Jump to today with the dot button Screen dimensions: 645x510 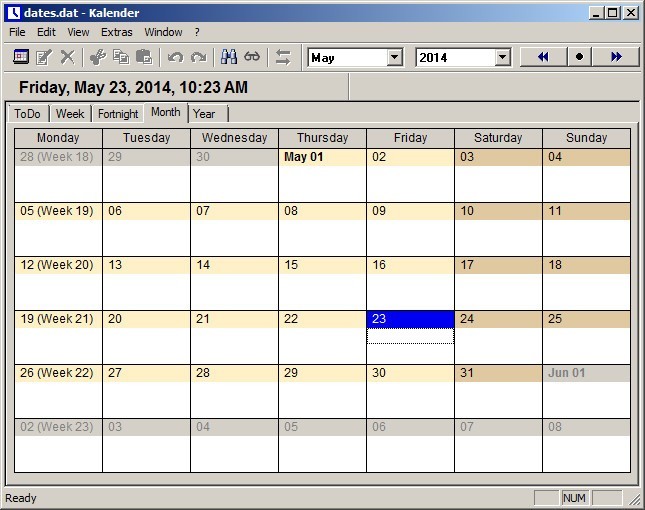click(x=580, y=57)
